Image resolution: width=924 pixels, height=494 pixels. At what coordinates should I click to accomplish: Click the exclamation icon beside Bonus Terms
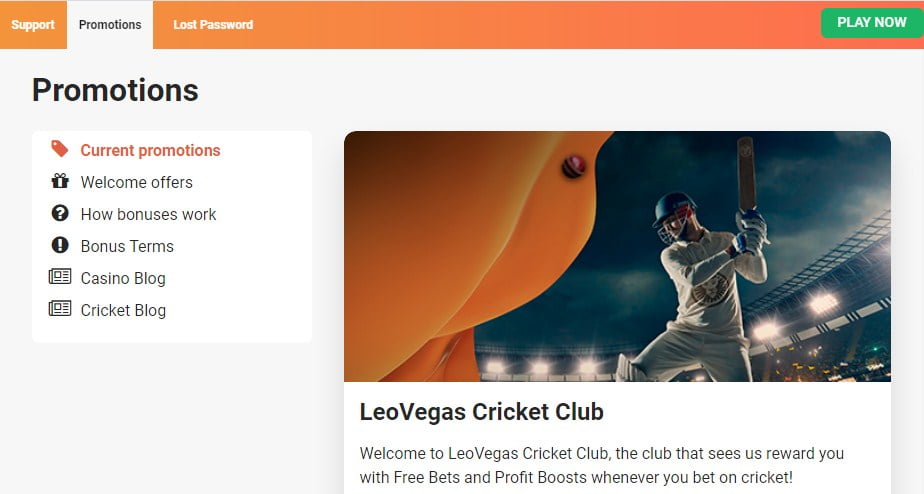tap(60, 245)
